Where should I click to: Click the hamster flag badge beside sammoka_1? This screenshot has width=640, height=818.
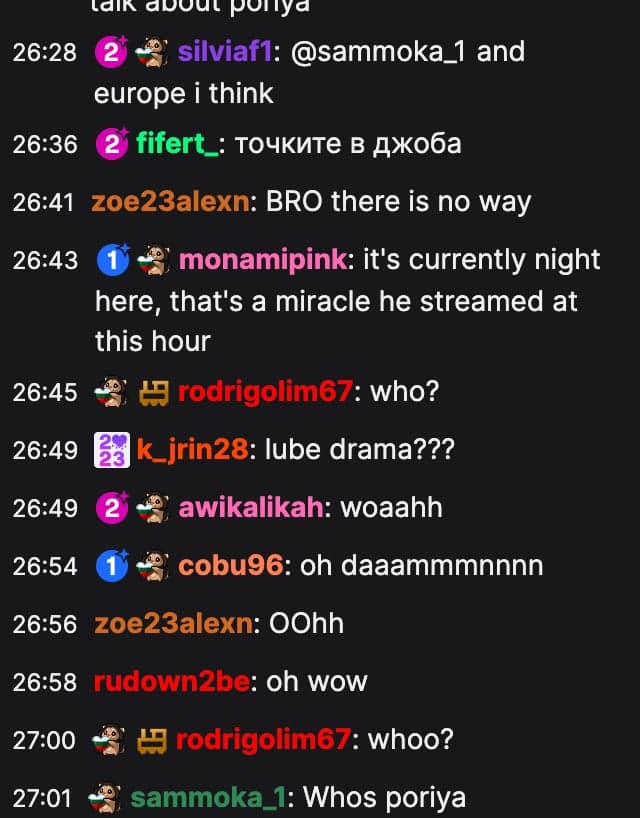point(104,798)
